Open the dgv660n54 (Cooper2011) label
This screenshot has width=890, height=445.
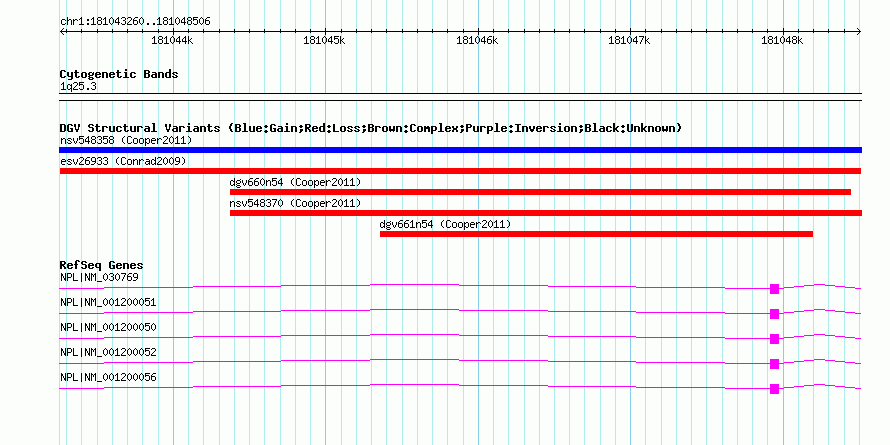295,182
